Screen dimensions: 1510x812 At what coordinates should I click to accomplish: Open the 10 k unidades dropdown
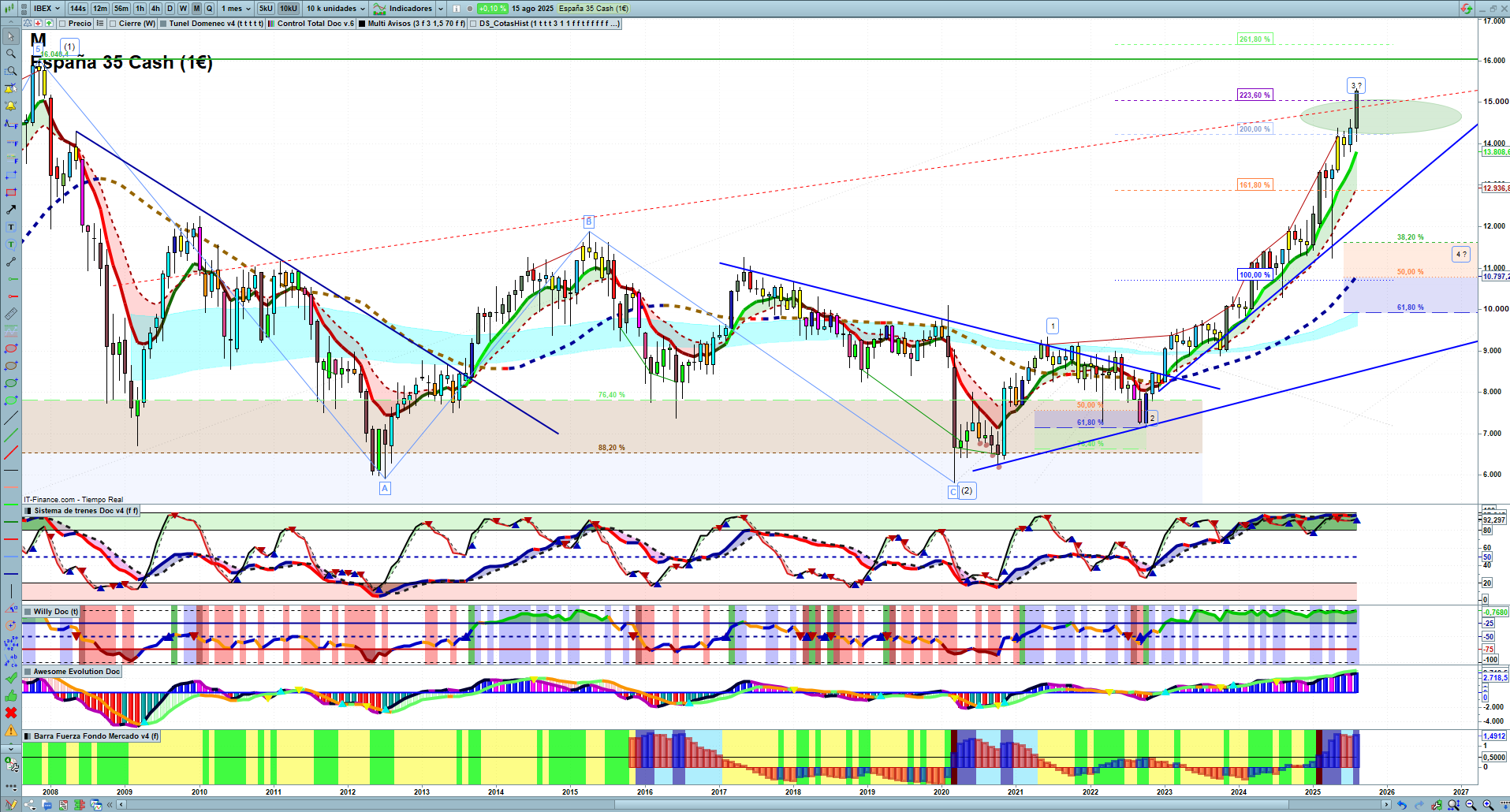[x=336, y=9]
